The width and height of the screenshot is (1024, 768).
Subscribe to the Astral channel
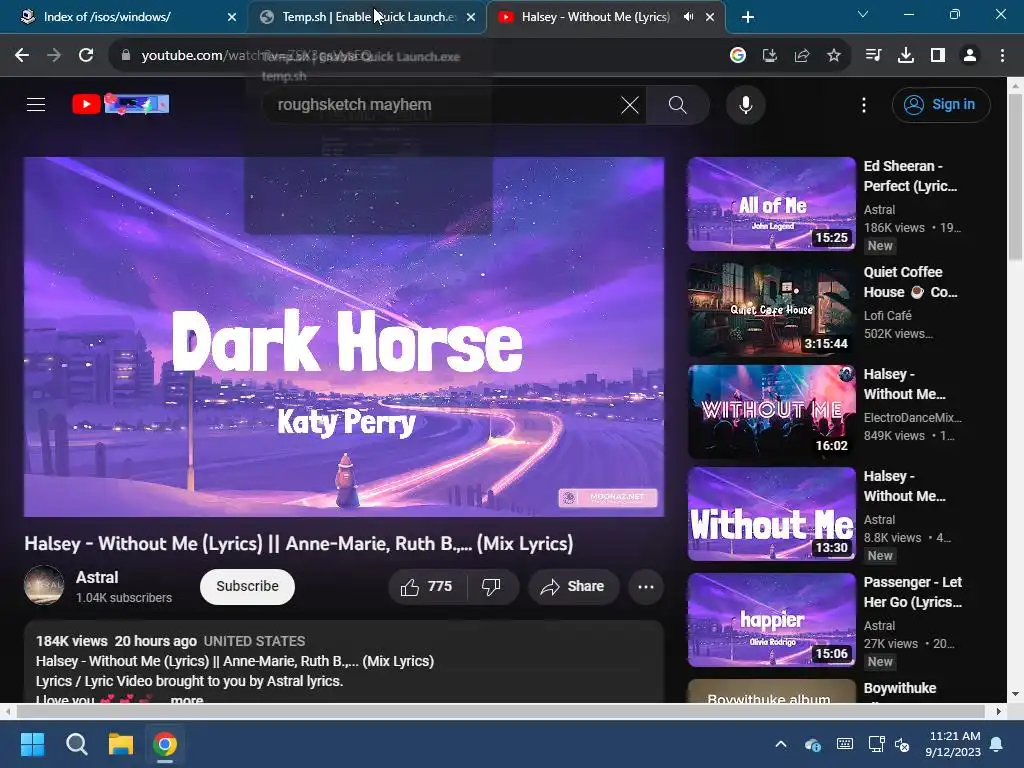click(x=248, y=586)
